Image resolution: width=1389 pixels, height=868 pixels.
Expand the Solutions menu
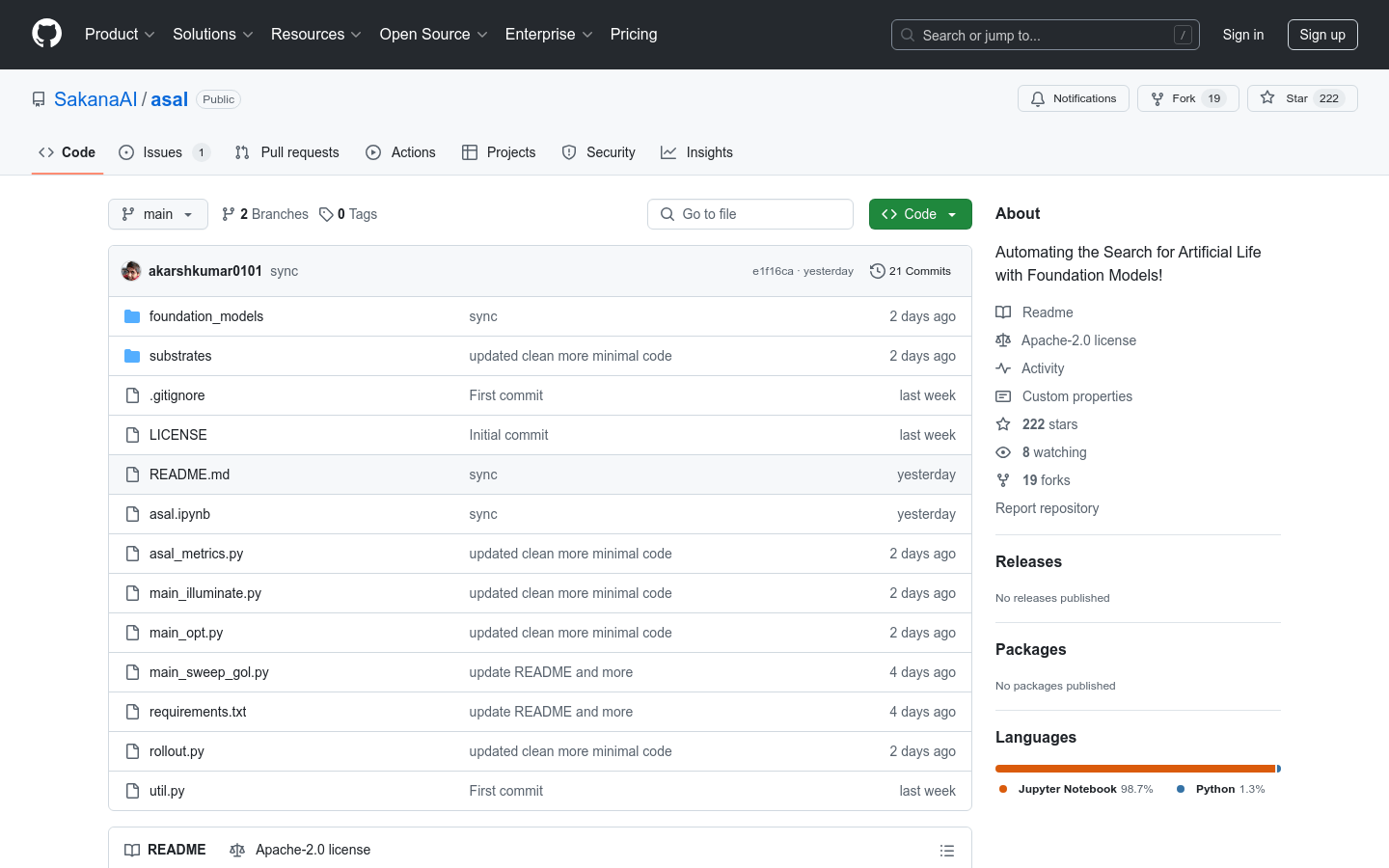213,34
